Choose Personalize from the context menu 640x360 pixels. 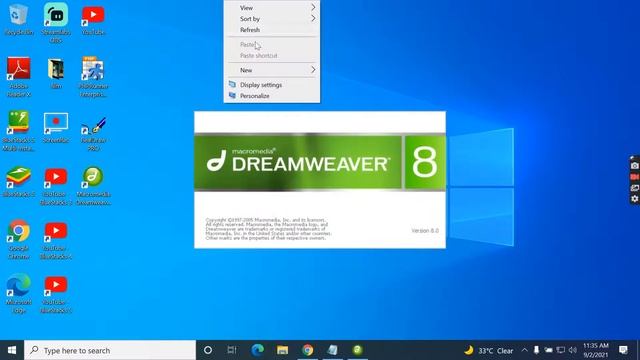[272, 96]
